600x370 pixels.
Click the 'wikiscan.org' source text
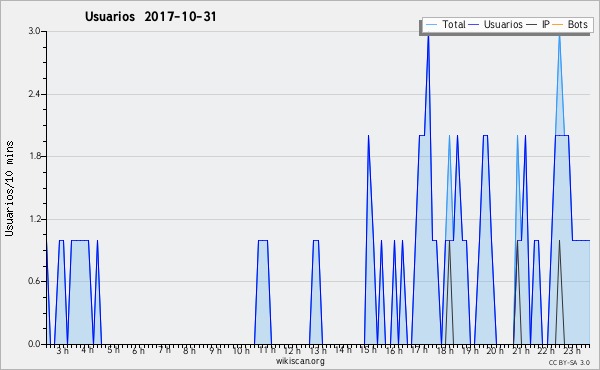tap(300, 361)
